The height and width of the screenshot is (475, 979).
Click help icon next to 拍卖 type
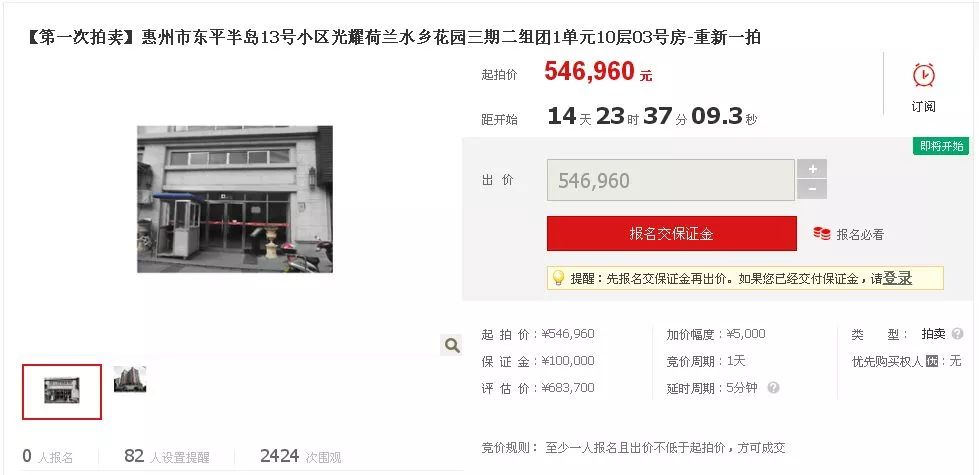click(x=957, y=335)
